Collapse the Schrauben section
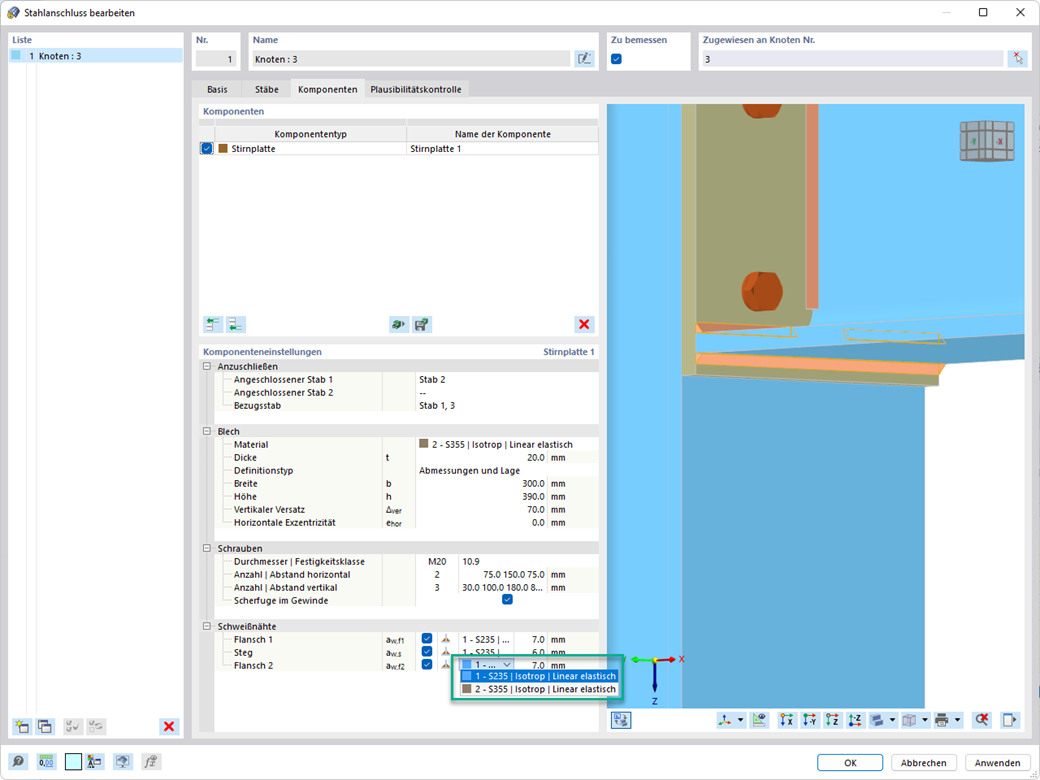This screenshot has height=780, width=1040. (206, 549)
